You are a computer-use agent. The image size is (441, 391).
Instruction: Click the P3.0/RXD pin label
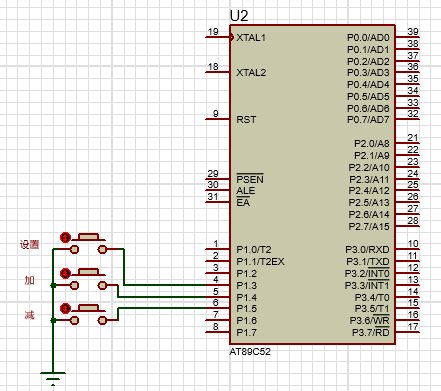point(367,250)
